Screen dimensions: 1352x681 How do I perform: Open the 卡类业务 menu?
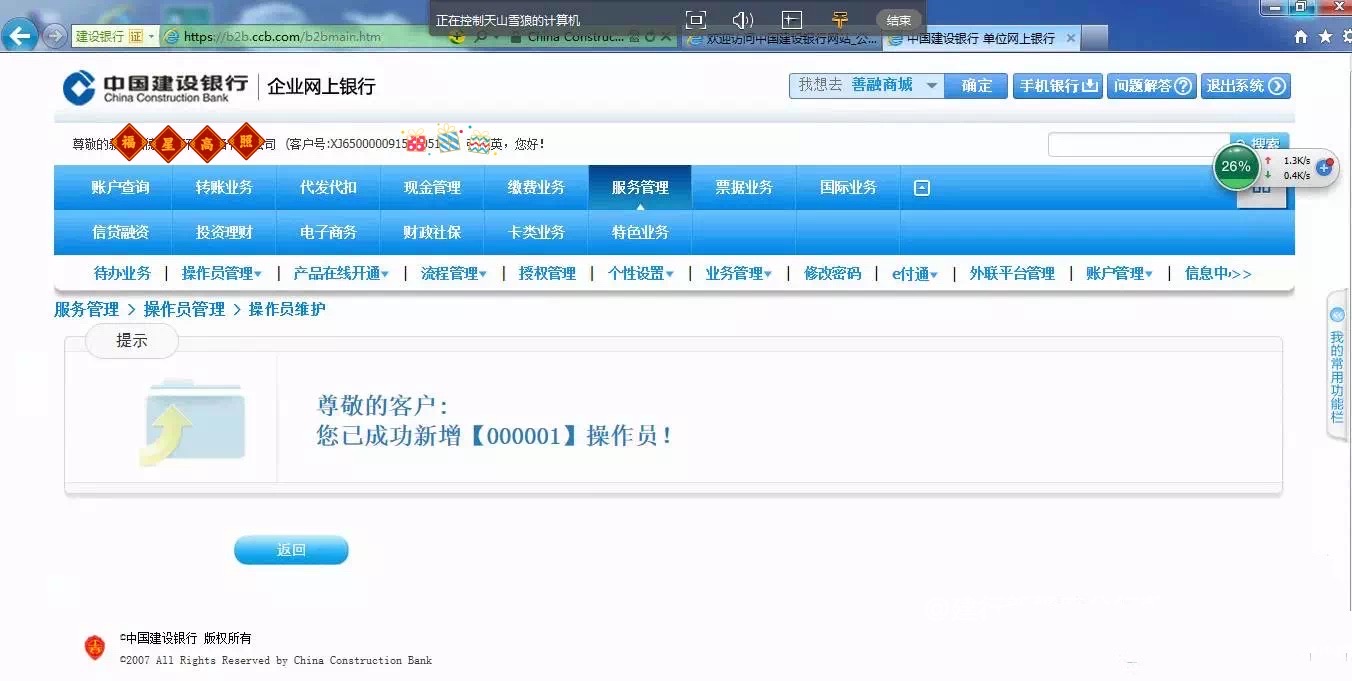pyautogui.click(x=536, y=232)
